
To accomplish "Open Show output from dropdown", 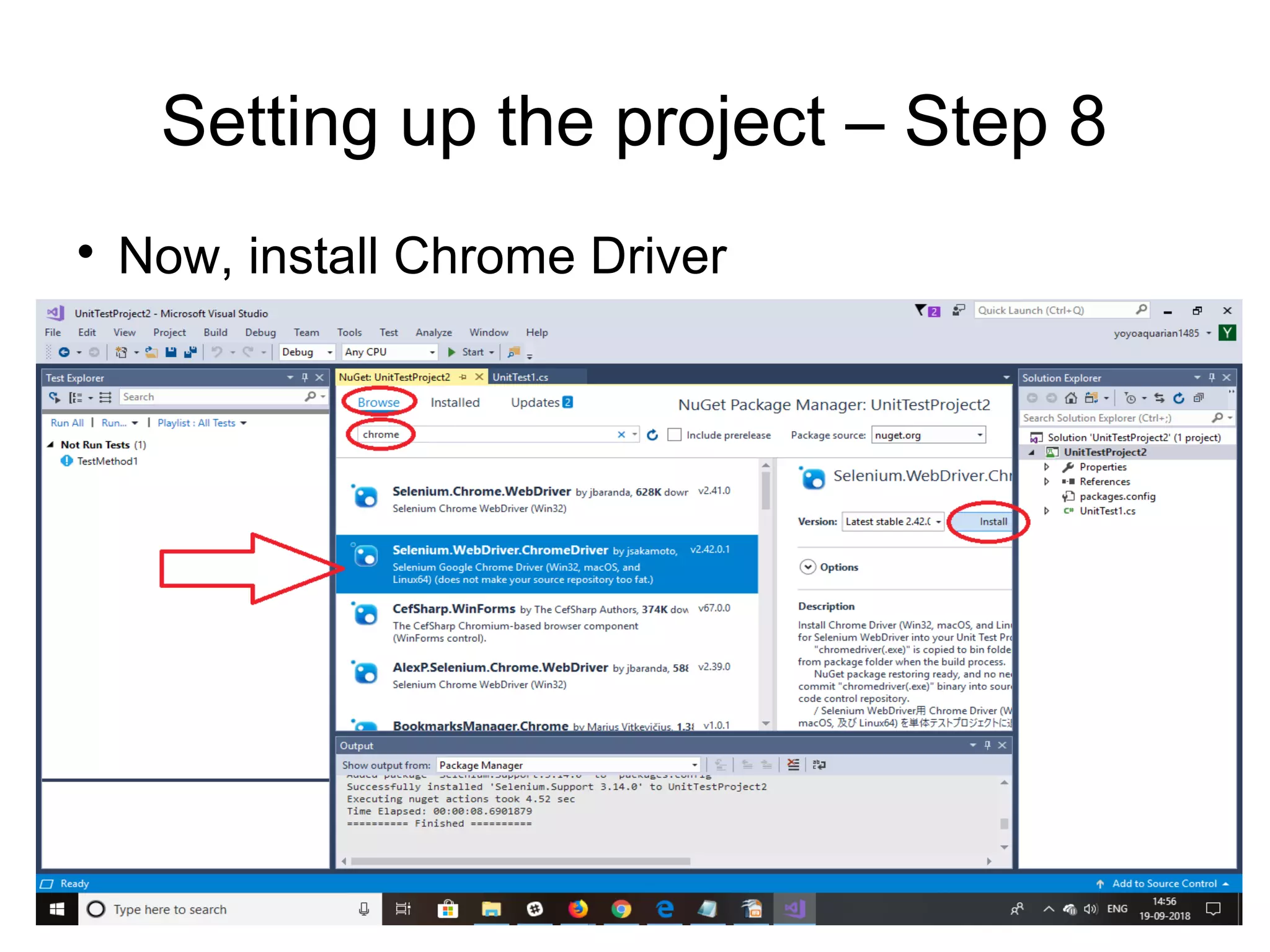I will coord(569,765).
